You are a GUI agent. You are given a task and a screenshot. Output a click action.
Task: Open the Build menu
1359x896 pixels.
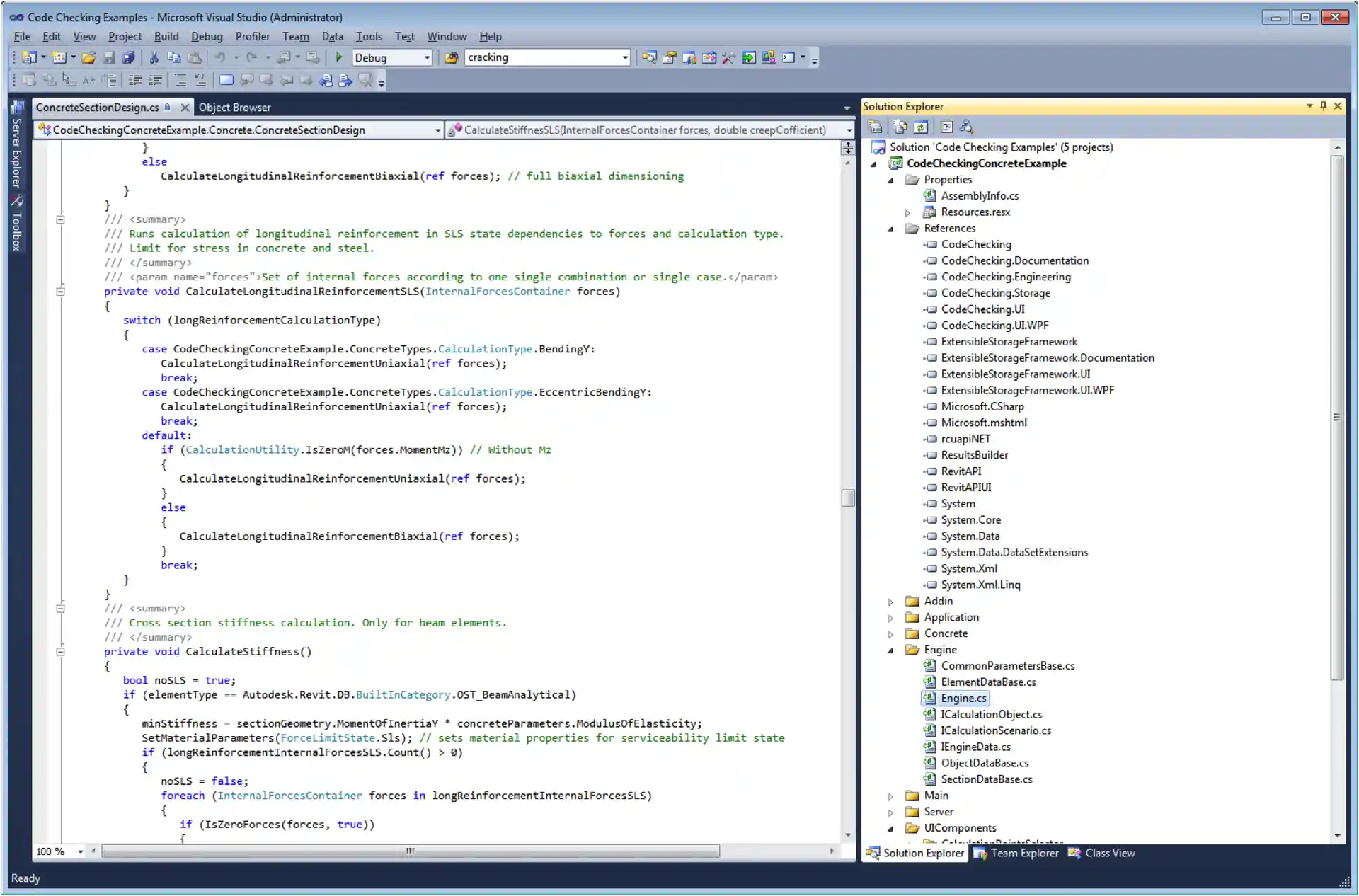166,37
